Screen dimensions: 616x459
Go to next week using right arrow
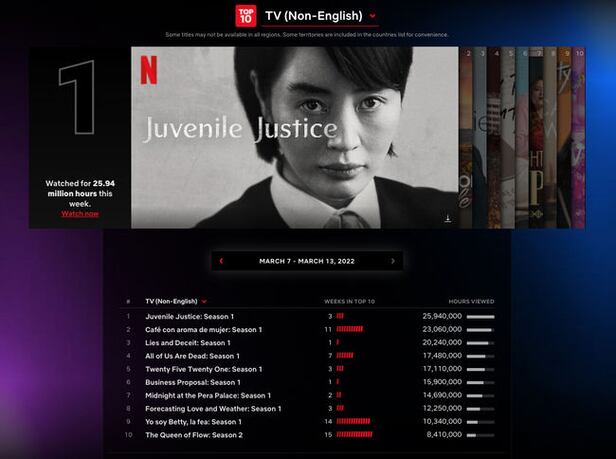tap(393, 261)
